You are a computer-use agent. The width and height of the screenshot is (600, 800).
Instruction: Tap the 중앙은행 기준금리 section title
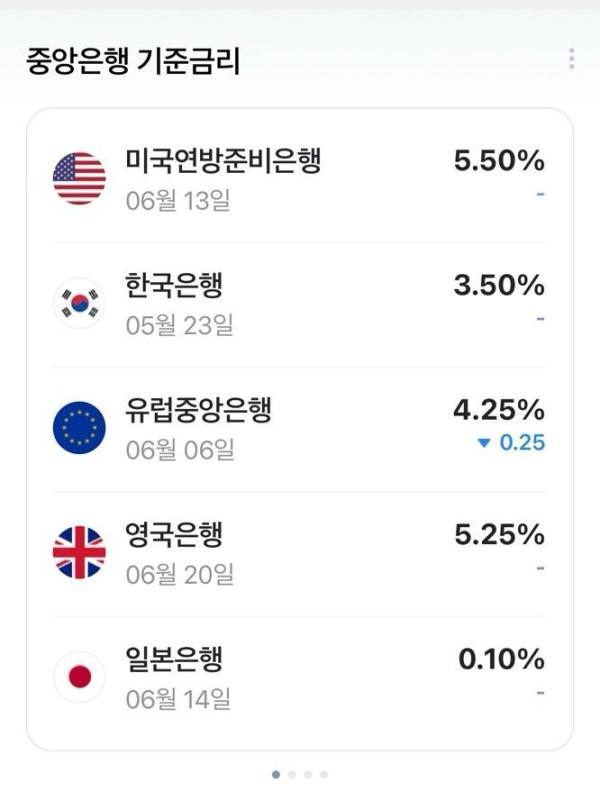pyautogui.click(x=133, y=60)
